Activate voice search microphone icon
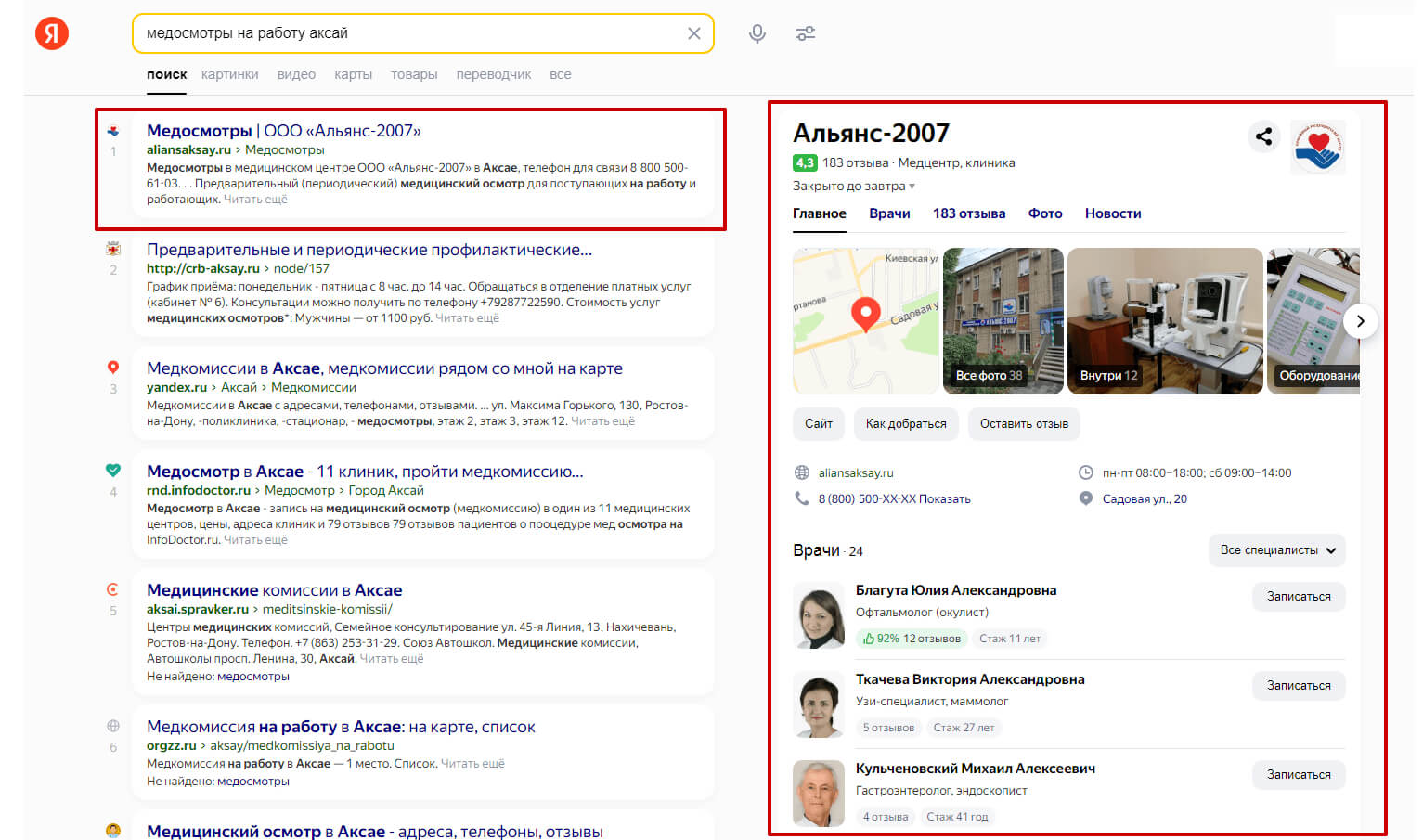The image size is (1423, 840). click(757, 33)
